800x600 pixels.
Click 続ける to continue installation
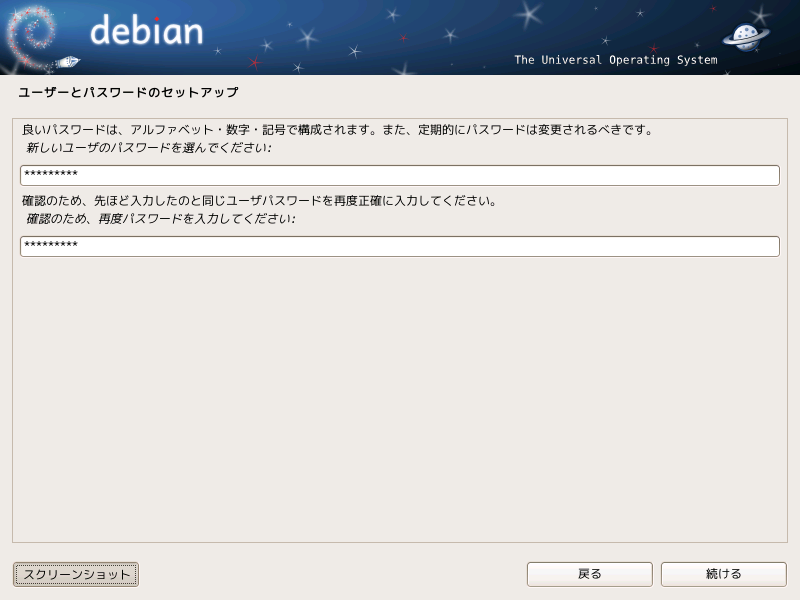pyautogui.click(x=723, y=574)
